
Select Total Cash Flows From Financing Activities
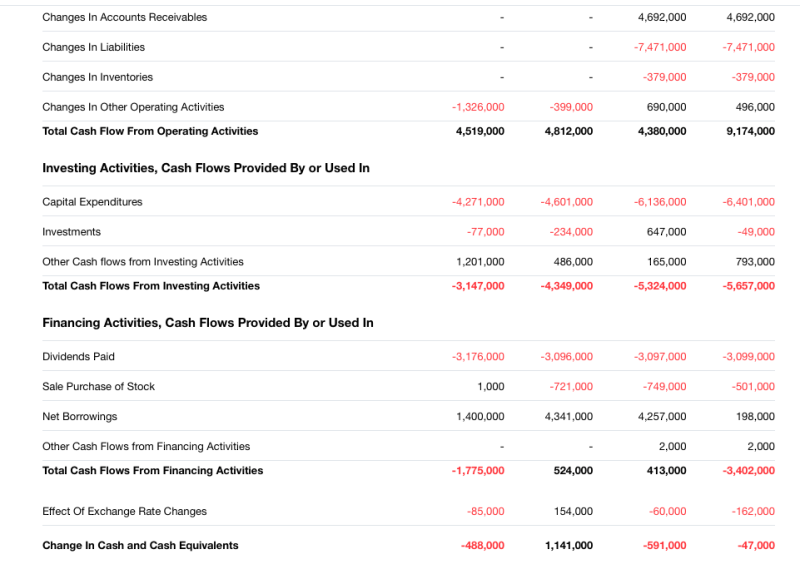[153, 471]
